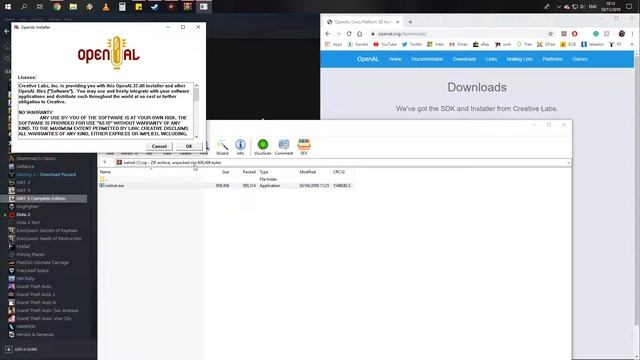Open Links in the OpenAL navbar
The height and width of the screenshot is (360, 640).
[x=491, y=59]
